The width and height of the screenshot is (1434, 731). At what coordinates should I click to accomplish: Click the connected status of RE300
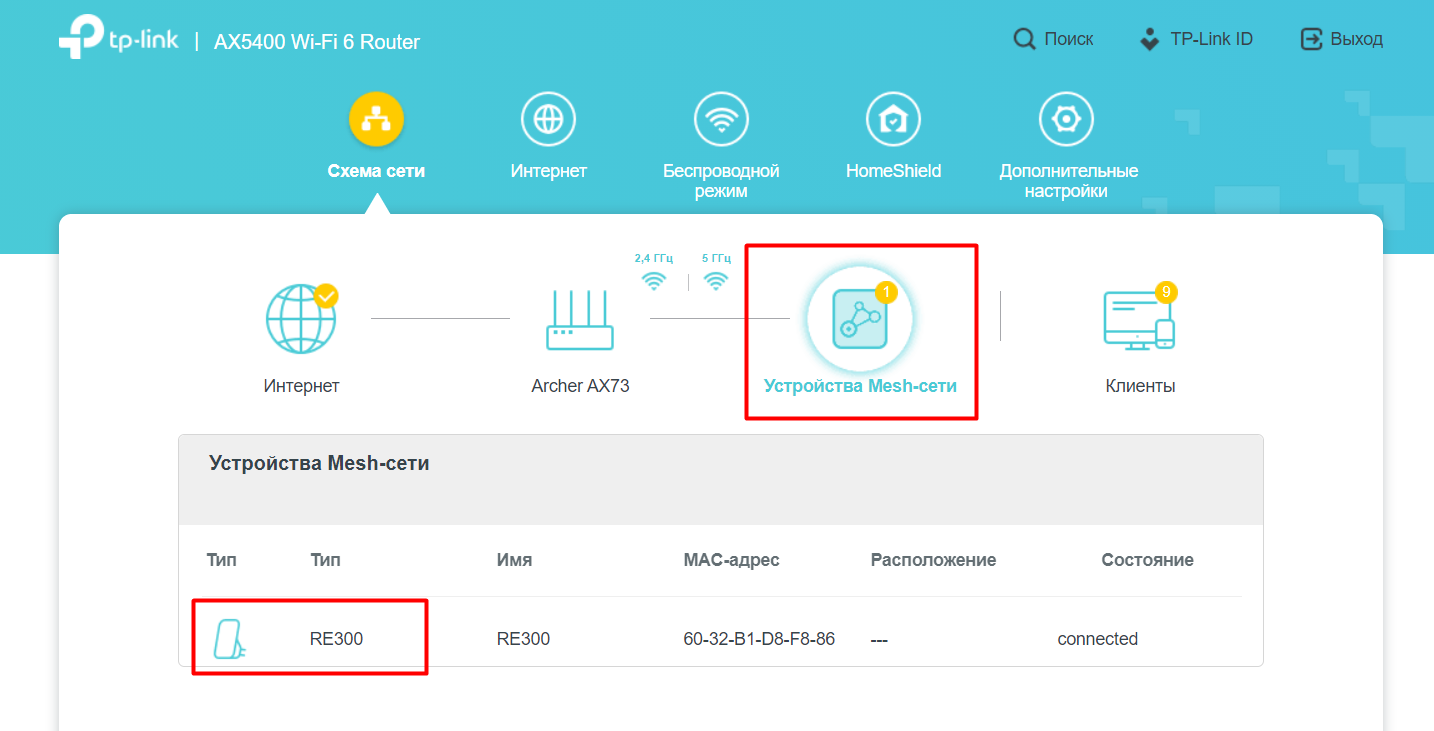click(1097, 639)
